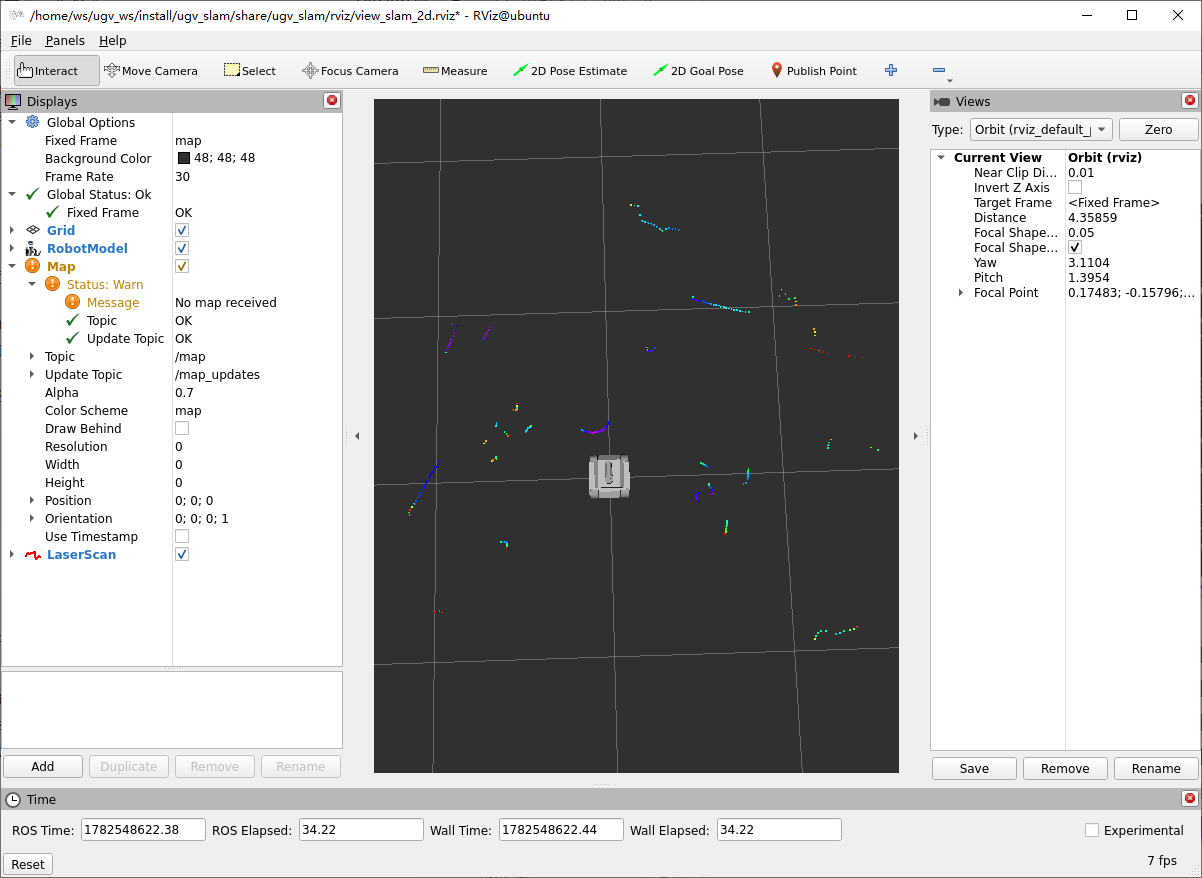Screen dimensions: 1202x878
Task: Select the Publish Point pin tool
Action: (814, 71)
